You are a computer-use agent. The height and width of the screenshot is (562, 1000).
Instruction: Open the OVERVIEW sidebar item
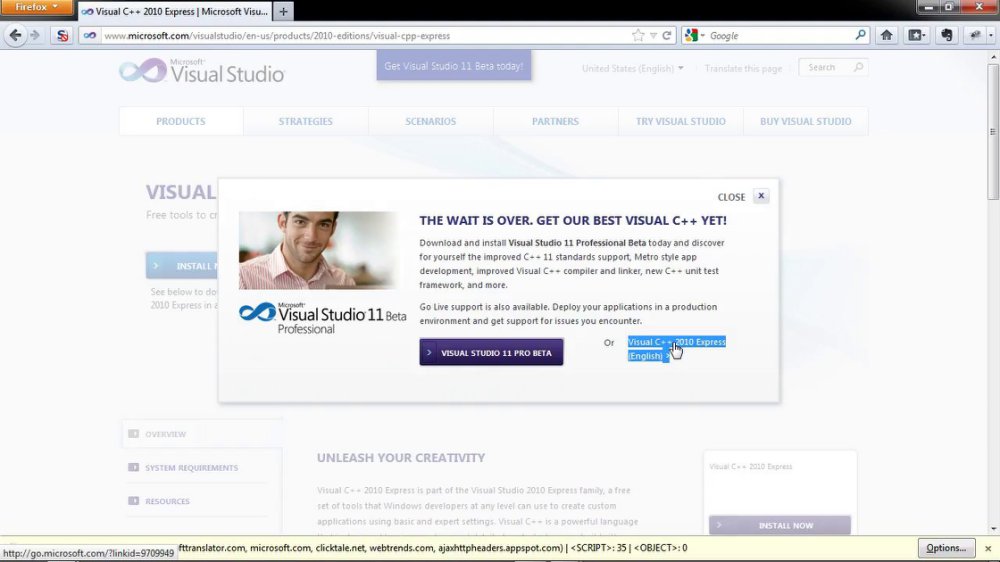[x=165, y=434]
